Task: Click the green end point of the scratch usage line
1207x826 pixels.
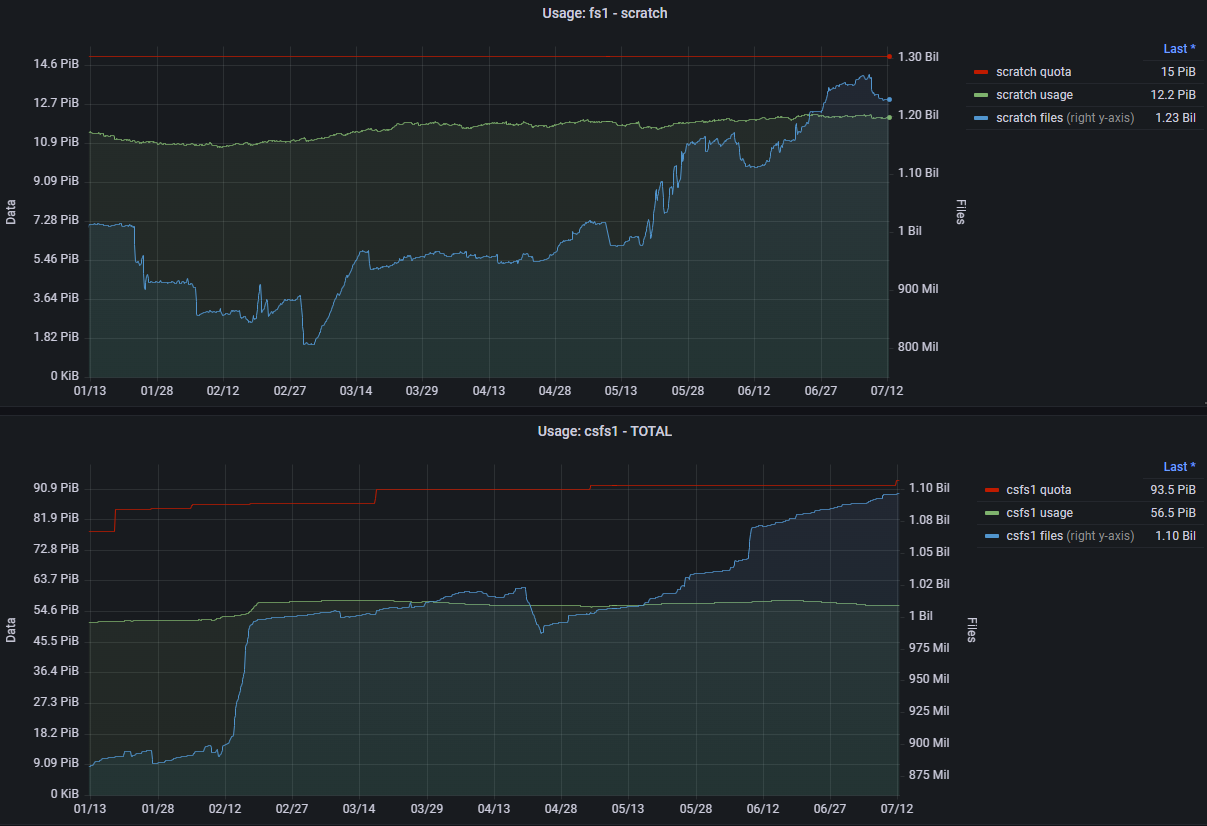Action: (889, 117)
